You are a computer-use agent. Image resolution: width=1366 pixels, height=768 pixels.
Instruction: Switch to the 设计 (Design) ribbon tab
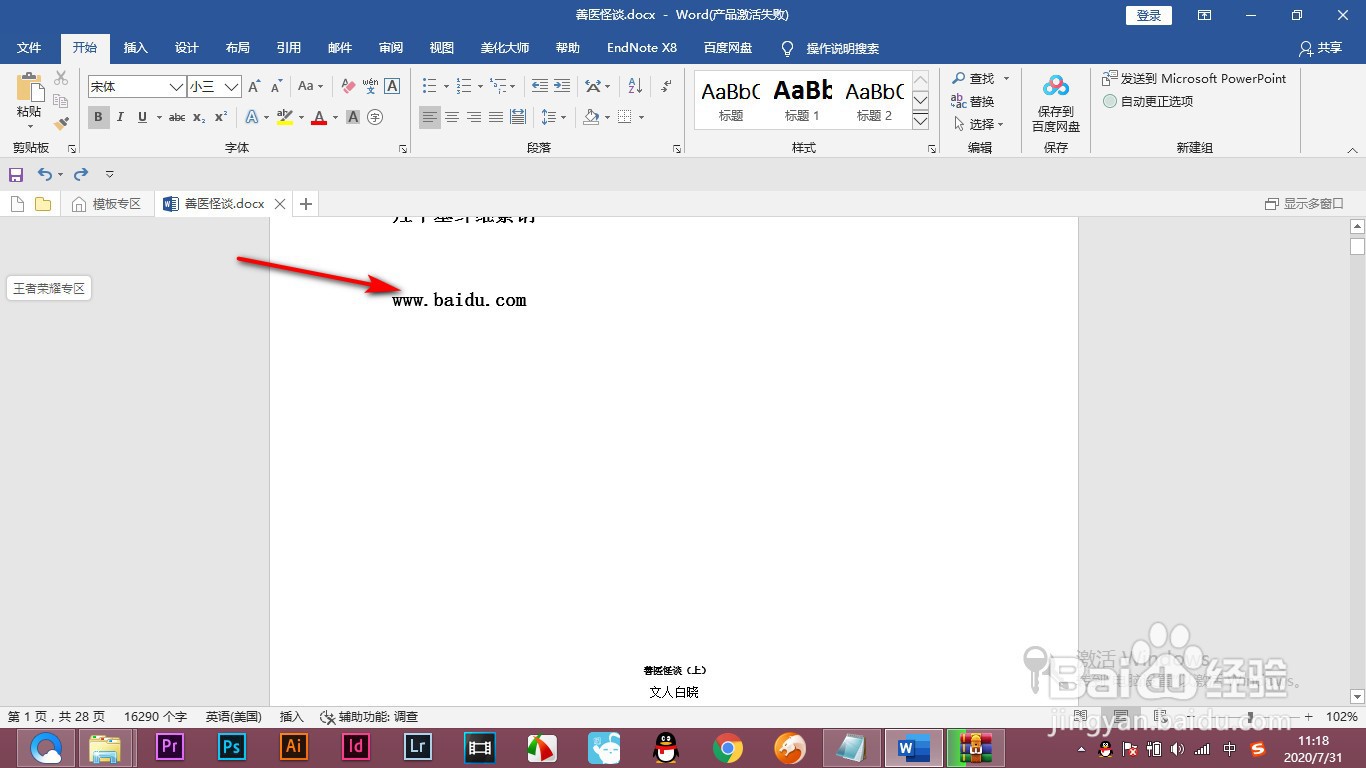coord(187,48)
